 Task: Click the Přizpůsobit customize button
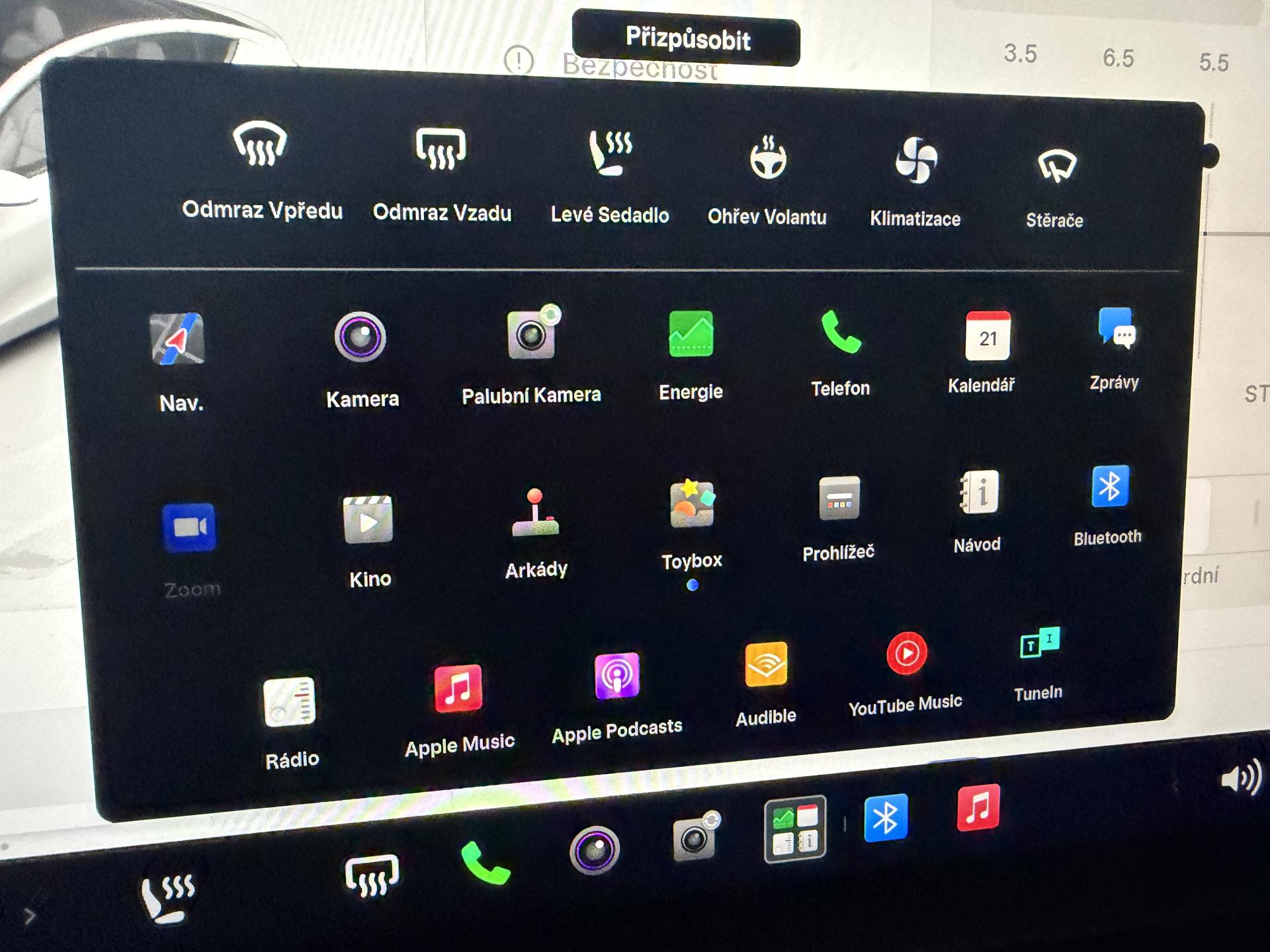click(x=687, y=38)
